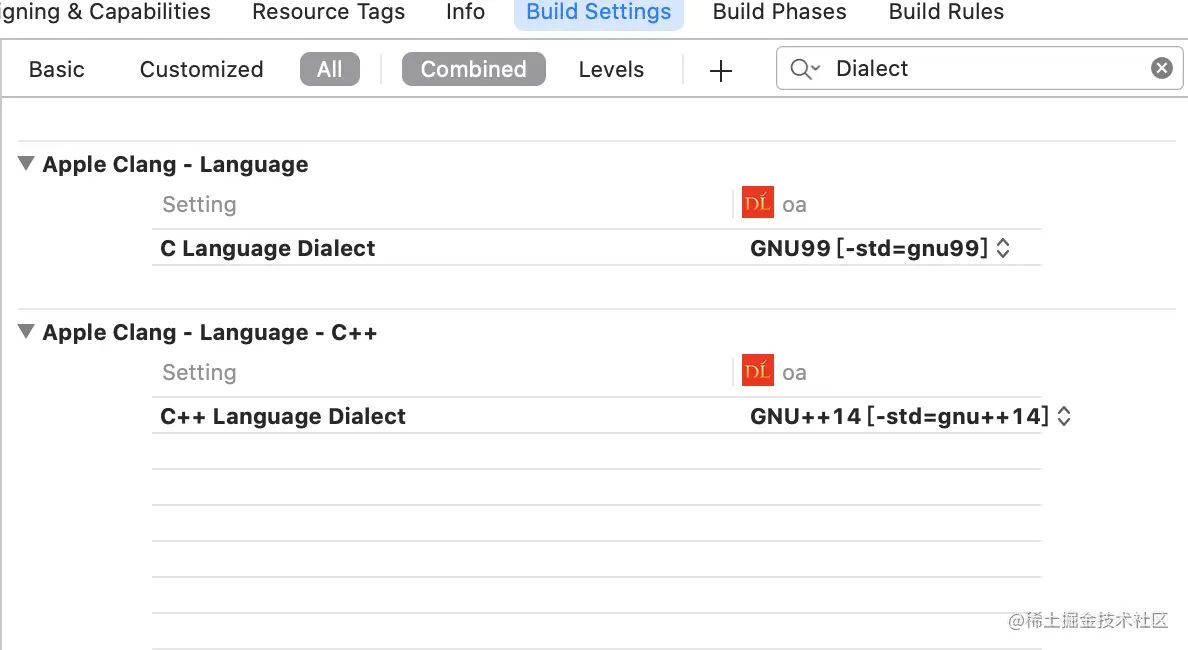Collapse Apple Clang - Language - C++ section
This screenshot has height=650, width=1188.
point(26,332)
